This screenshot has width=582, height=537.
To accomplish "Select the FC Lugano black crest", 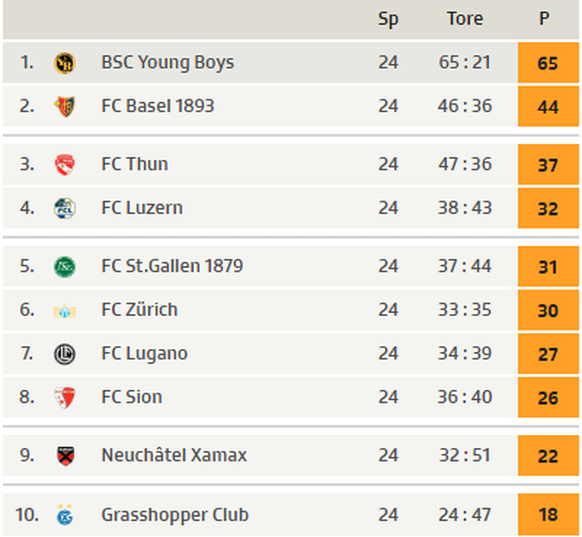I will point(65,354).
